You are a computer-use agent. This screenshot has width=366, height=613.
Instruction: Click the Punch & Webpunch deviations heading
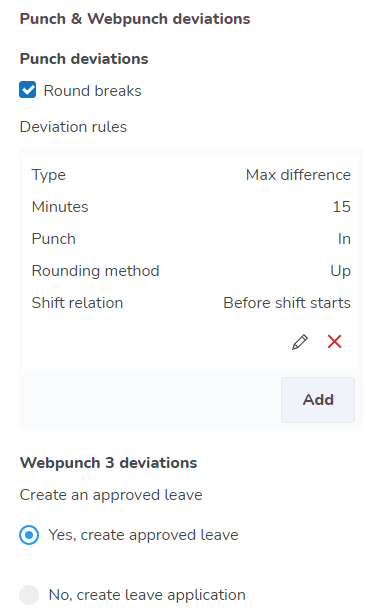pyautogui.click(x=135, y=19)
